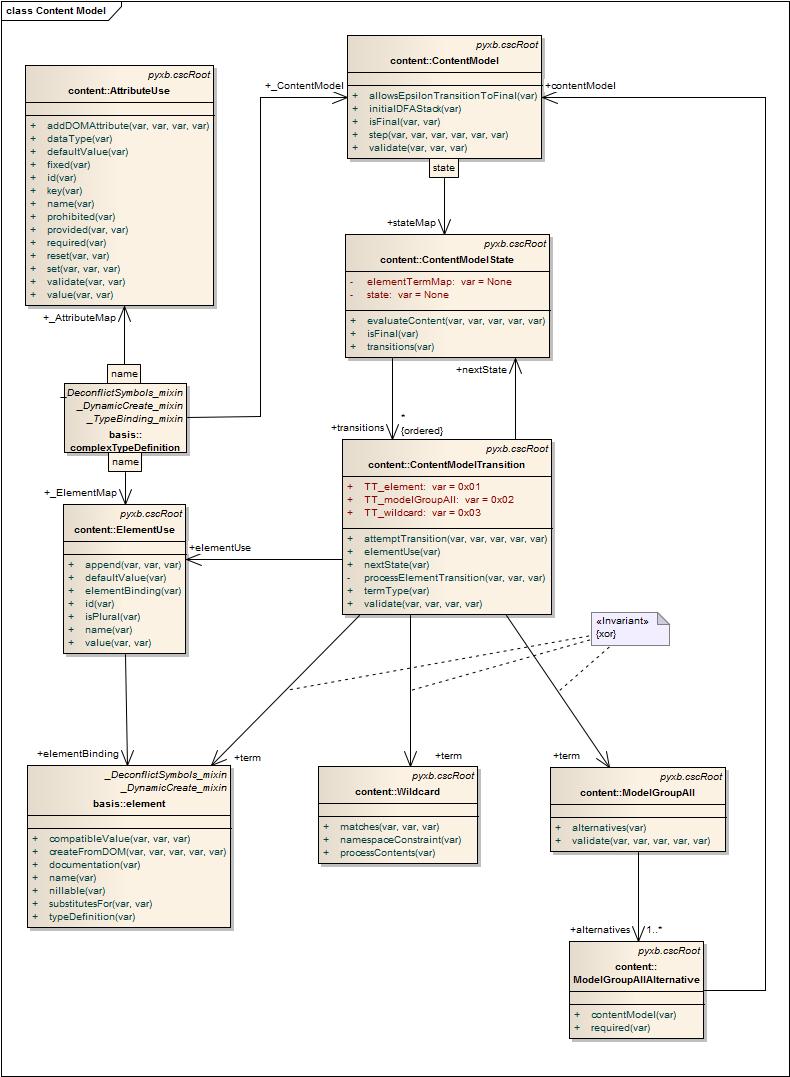This screenshot has width=790, height=1077.
Task: Select +term label near ModelGroupAll
Action: click(567, 756)
